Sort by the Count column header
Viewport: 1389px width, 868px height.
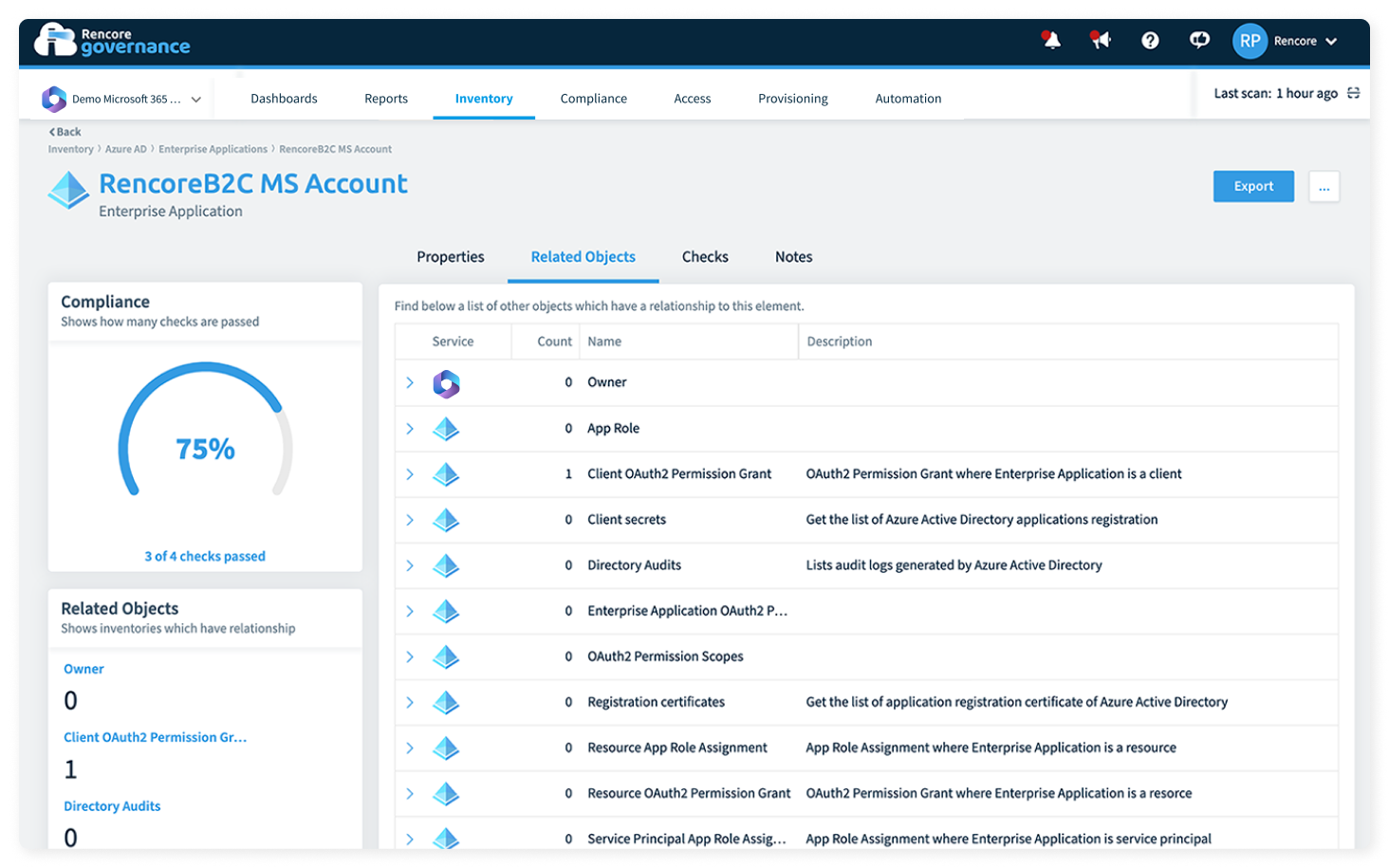(554, 342)
